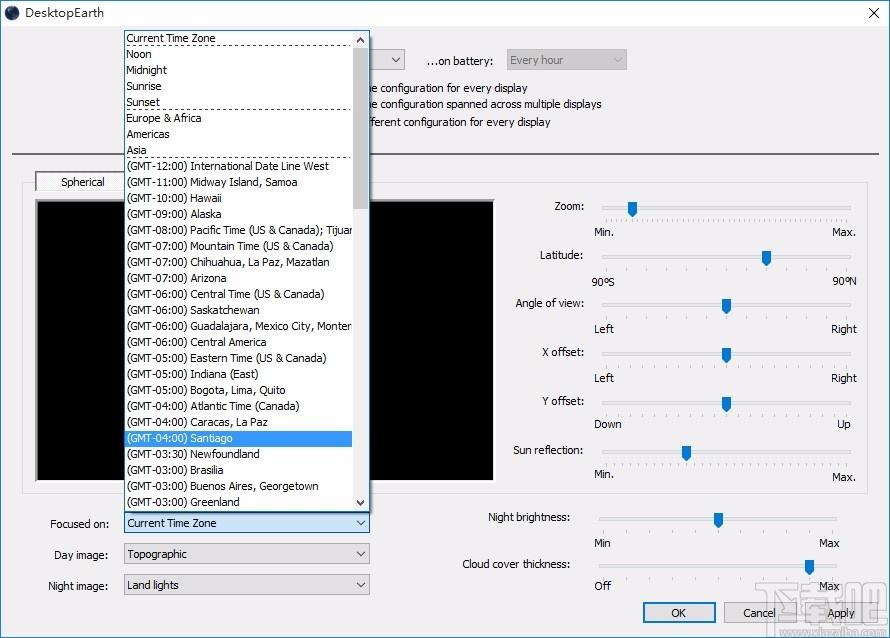Image resolution: width=890 pixels, height=638 pixels.
Task: Select (GMT-08:00) Pacific Time entry
Action: (x=238, y=230)
